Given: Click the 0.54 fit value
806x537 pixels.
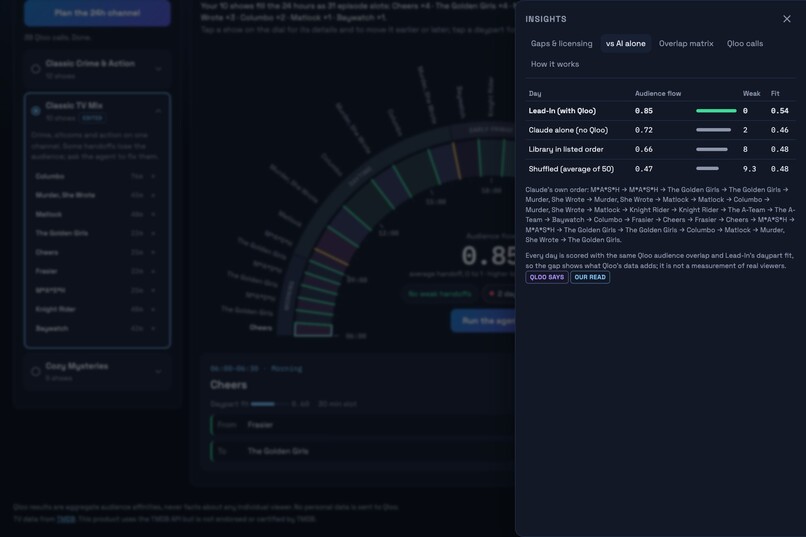Looking at the screenshot, I should (x=779, y=111).
